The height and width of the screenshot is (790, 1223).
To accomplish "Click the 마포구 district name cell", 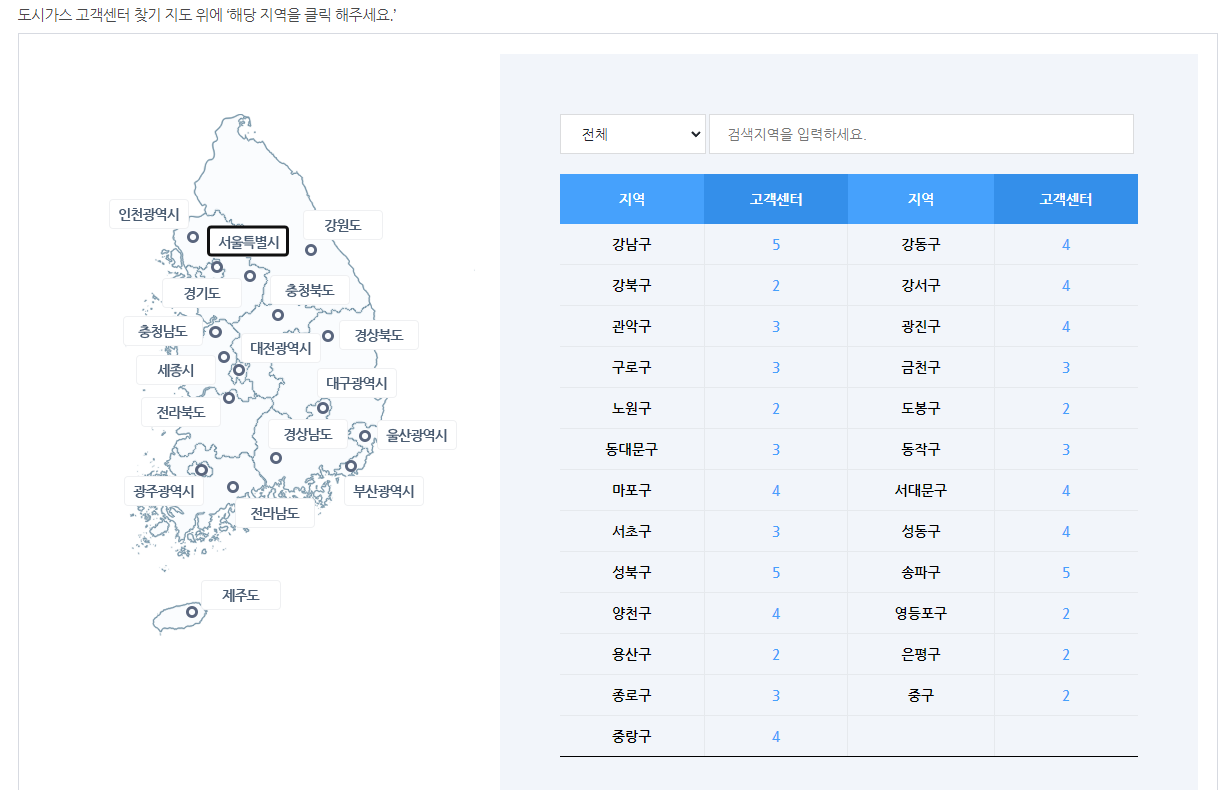I will (632, 490).
